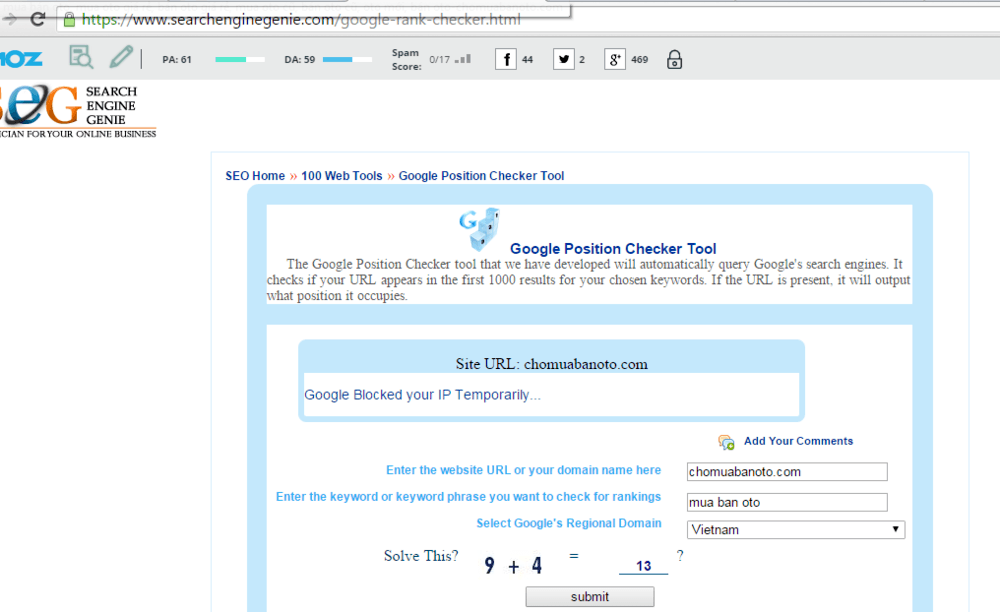Open the Vietnam regional domain dropdown
Viewport: 1000px width, 612px height.
(796, 530)
